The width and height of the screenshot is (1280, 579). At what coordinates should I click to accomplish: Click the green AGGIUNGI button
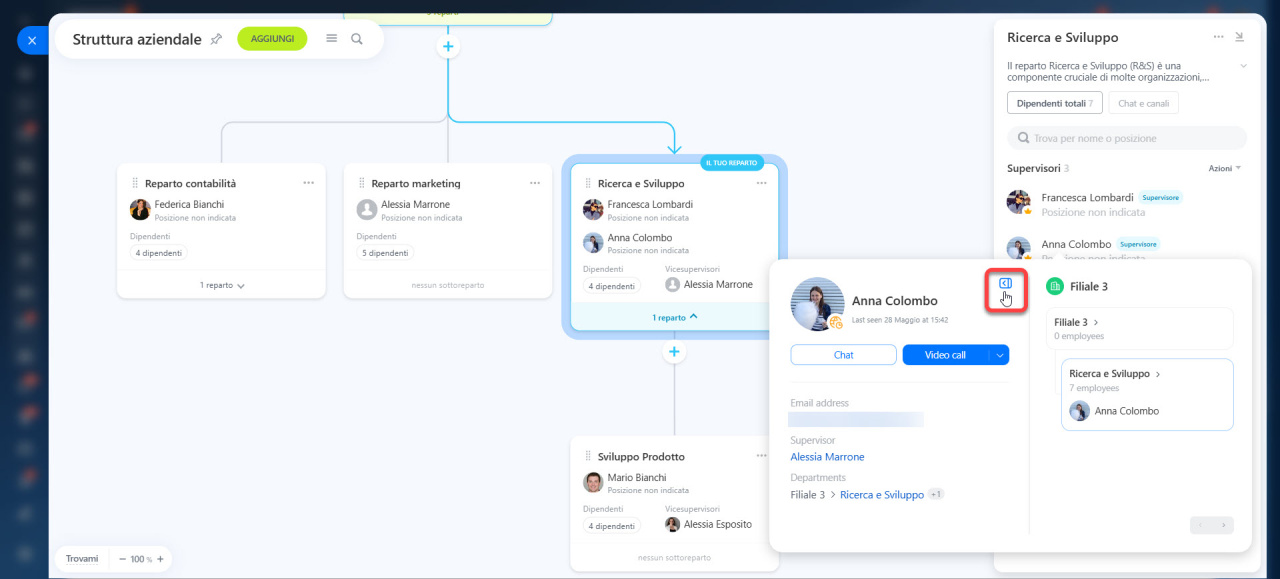272,39
